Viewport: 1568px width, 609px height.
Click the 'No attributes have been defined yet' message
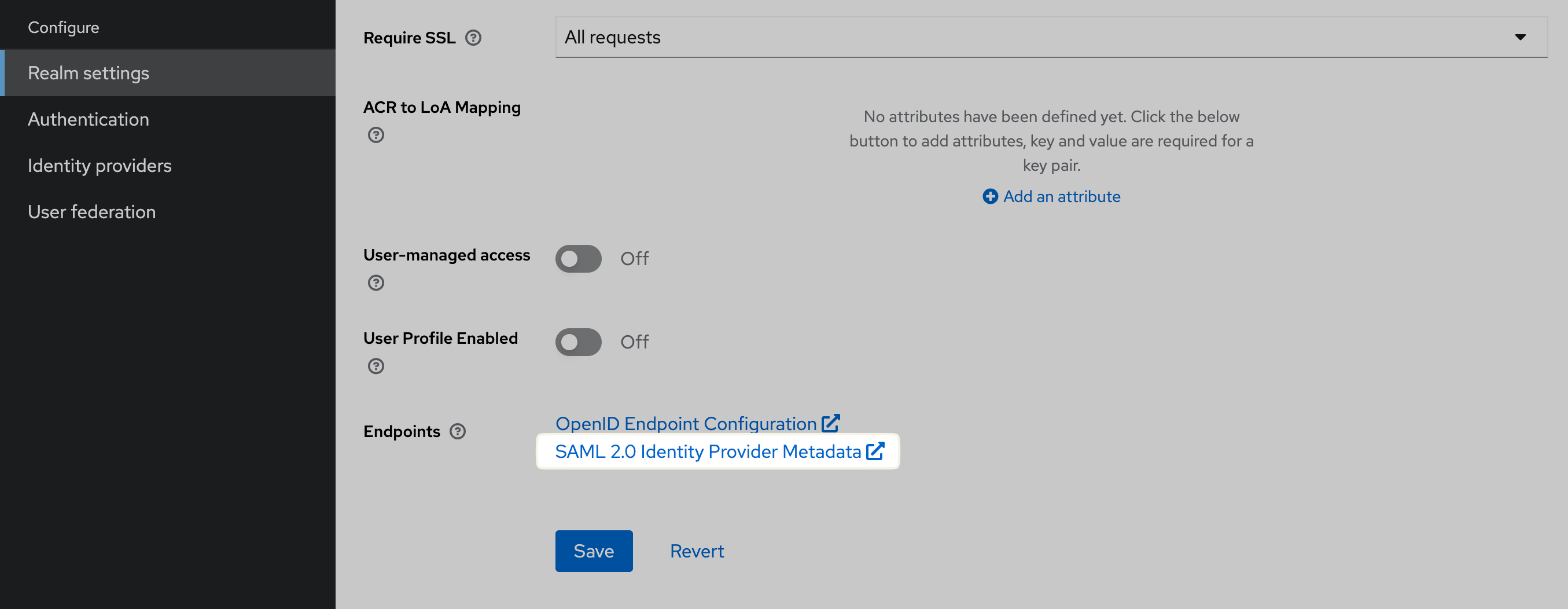pyautogui.click(x=1051, y=141)
